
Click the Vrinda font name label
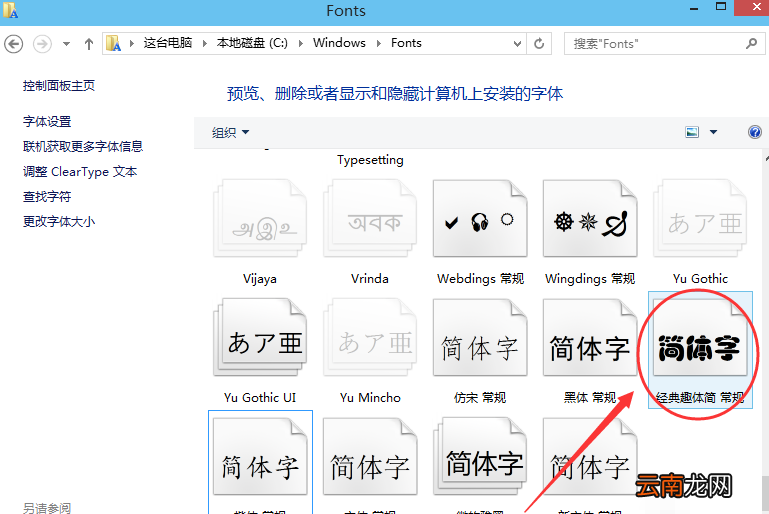(370, 279)
